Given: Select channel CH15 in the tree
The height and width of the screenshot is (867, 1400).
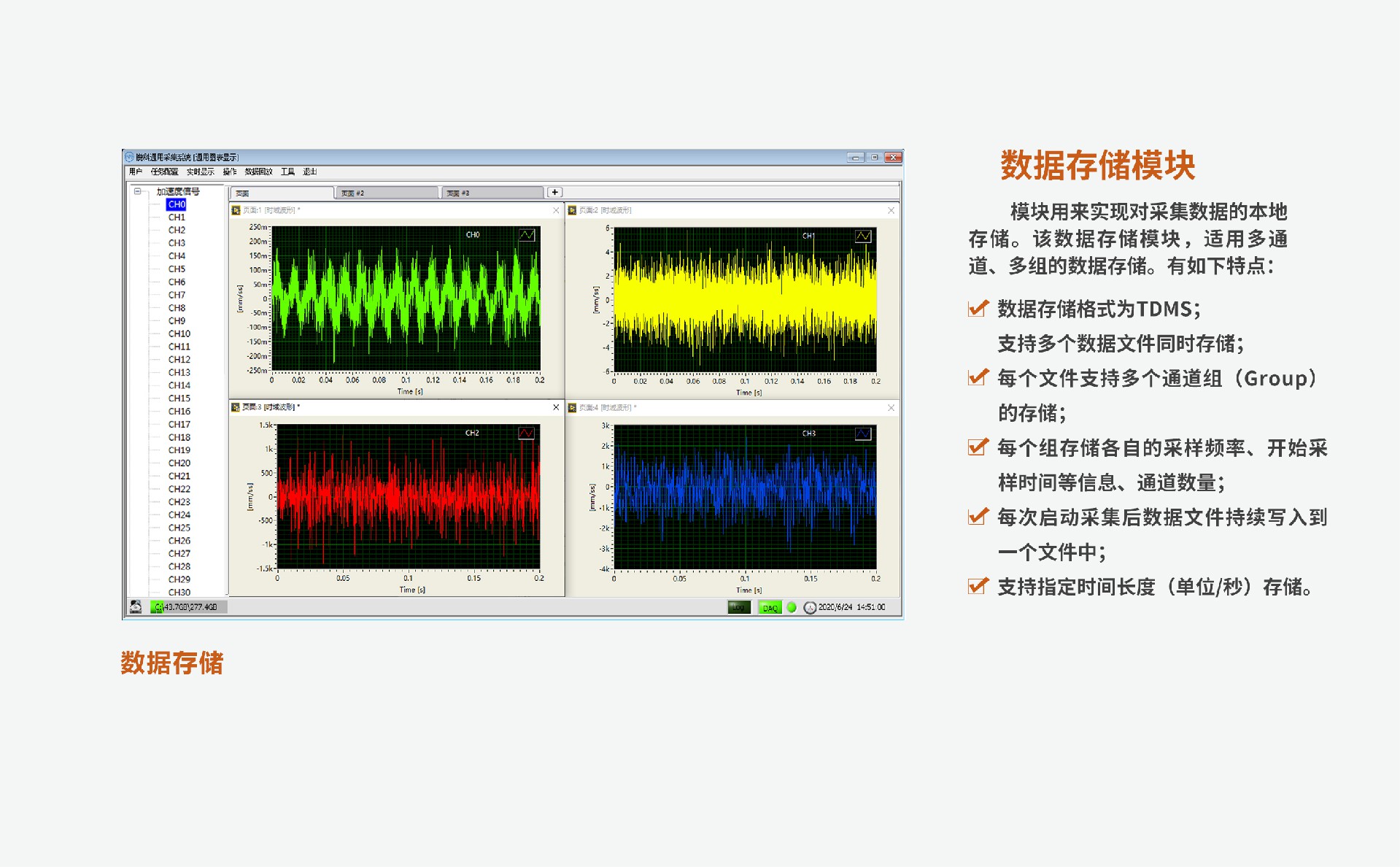Looking at the screenshot, I should (x=179, y=398).
